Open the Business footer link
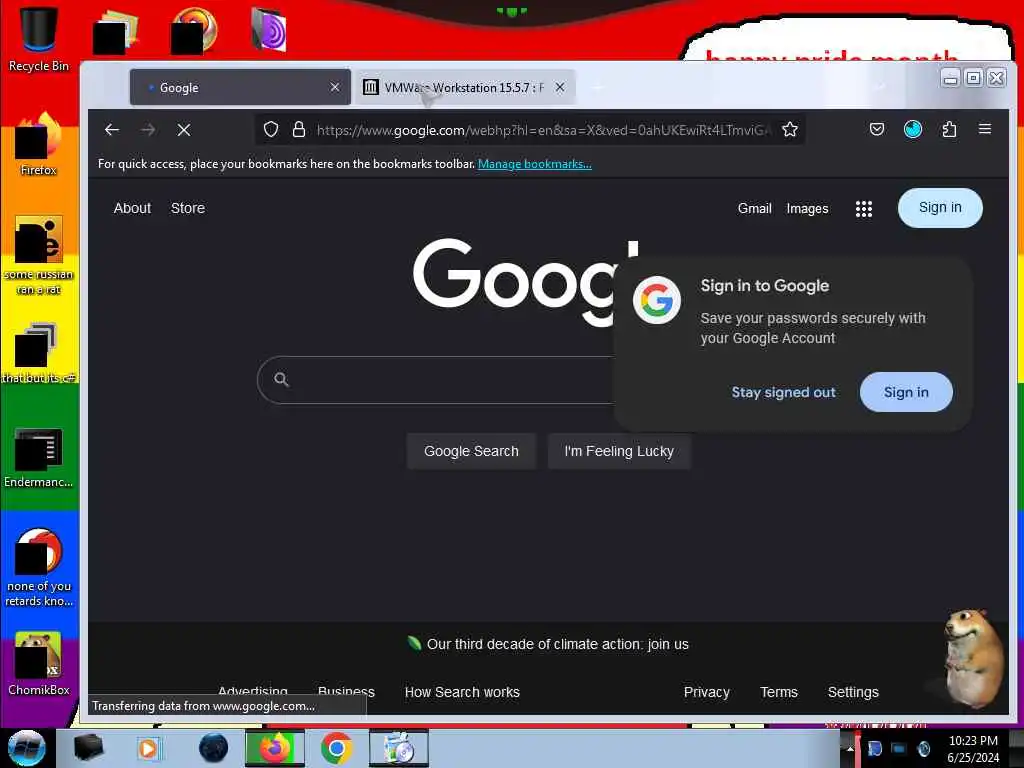Image resolution: width=1024 pixels, height=768 pixels. click(346, 692)
